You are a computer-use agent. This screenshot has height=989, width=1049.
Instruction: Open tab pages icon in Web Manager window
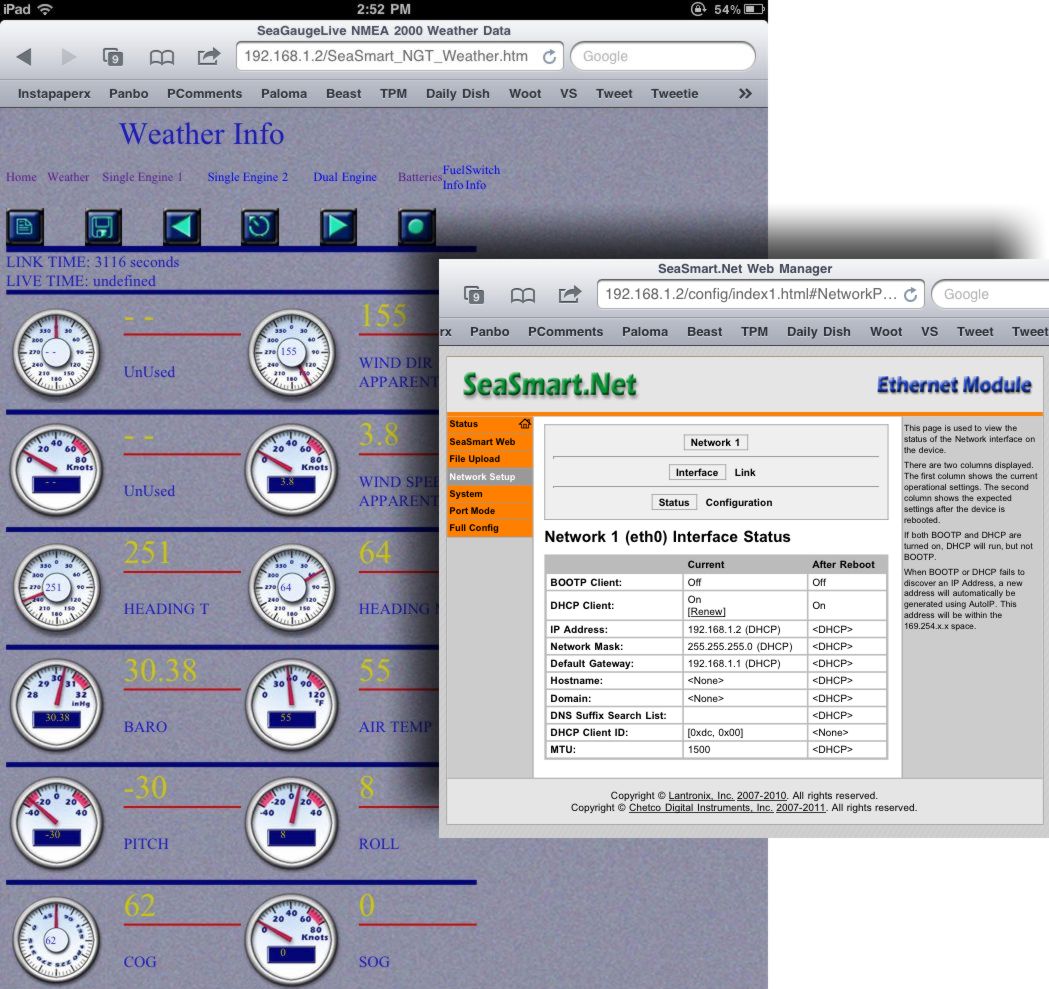[x=474, y=294]
